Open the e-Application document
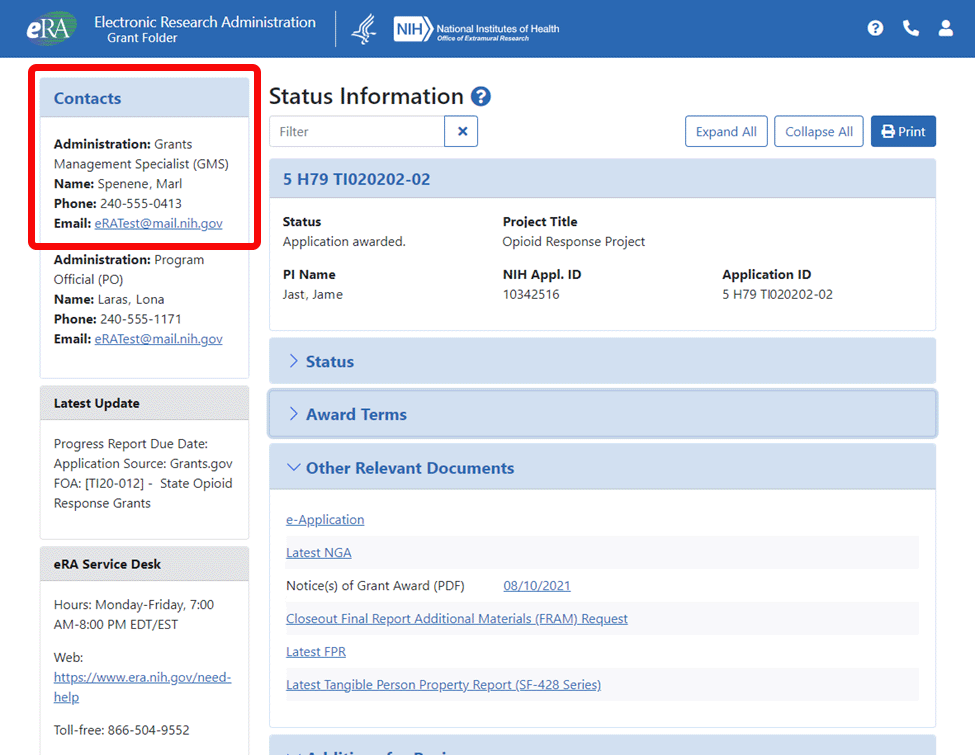The width and height of the screenshot is (975, 755). [x=325, y=519]
